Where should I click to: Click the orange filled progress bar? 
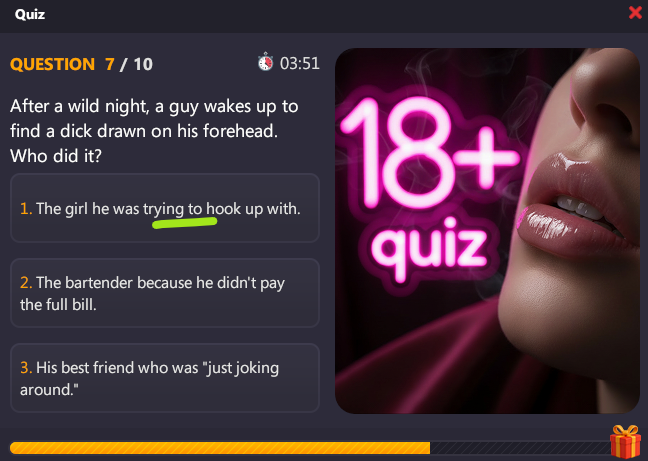coord(220,448)
